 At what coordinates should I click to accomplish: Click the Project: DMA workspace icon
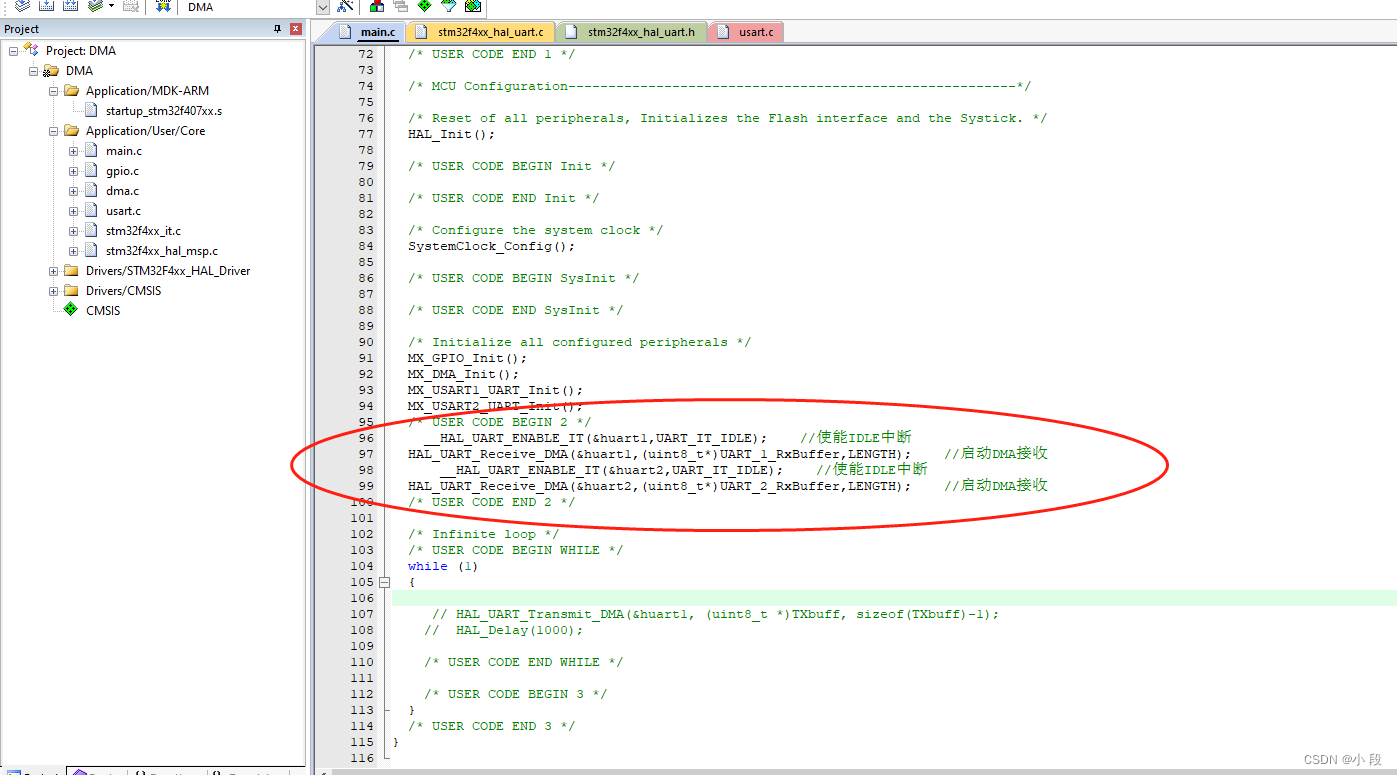click(x=31, y=50)
